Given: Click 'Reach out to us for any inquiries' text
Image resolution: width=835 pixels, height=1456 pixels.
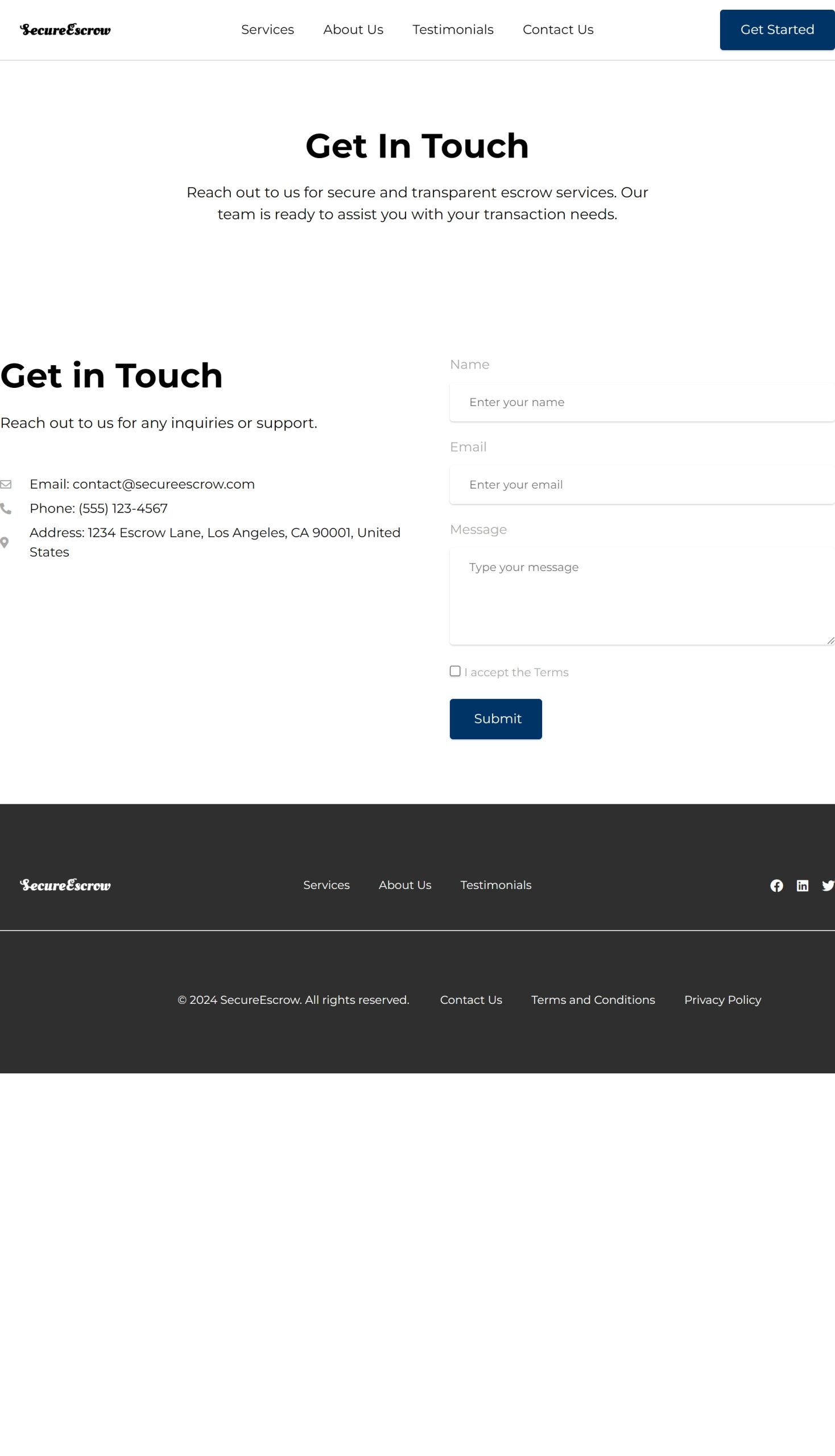Looking at the screenshot, I should click(159, 423).
